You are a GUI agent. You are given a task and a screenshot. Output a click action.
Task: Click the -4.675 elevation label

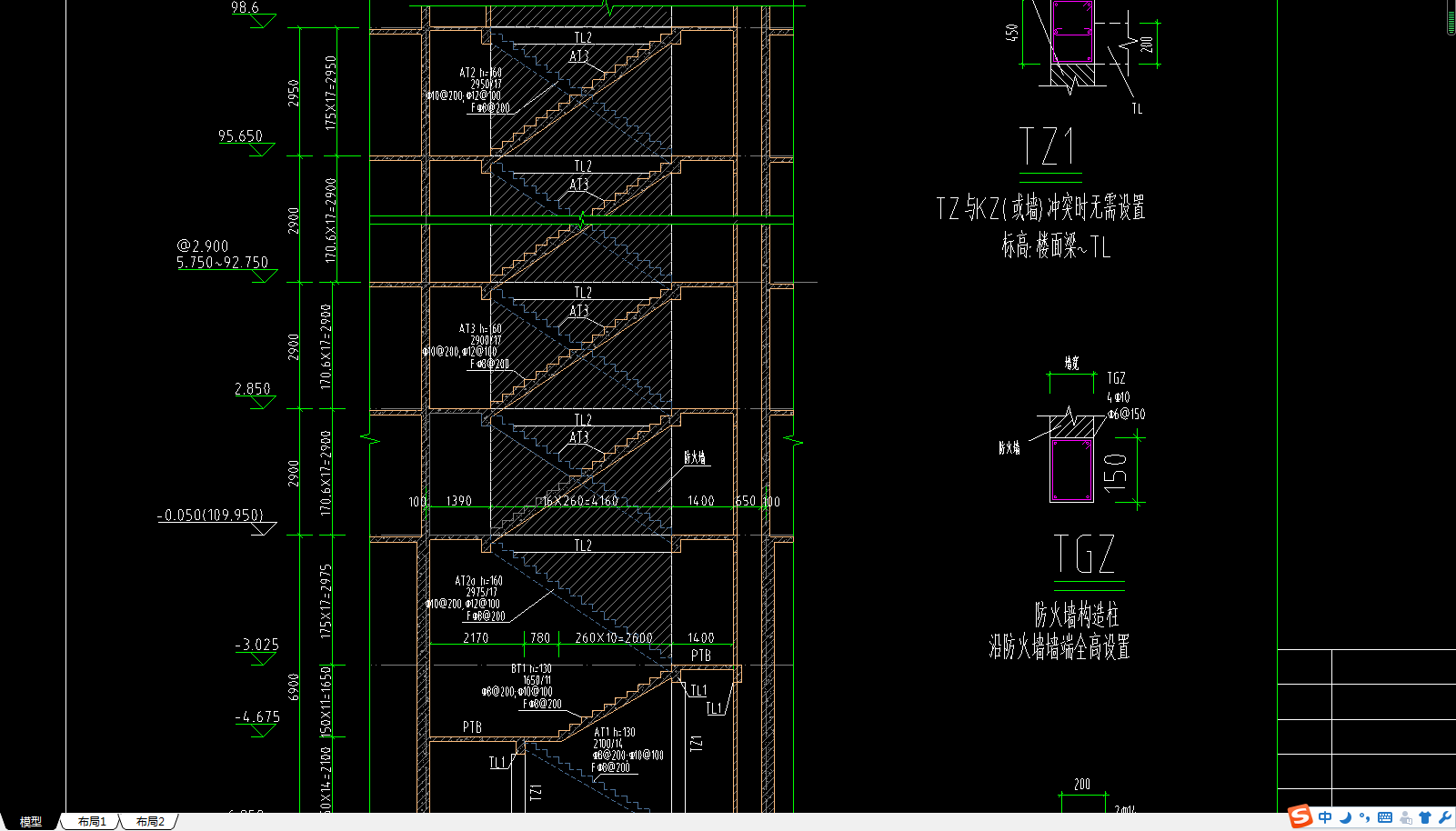tap(257, 717)
